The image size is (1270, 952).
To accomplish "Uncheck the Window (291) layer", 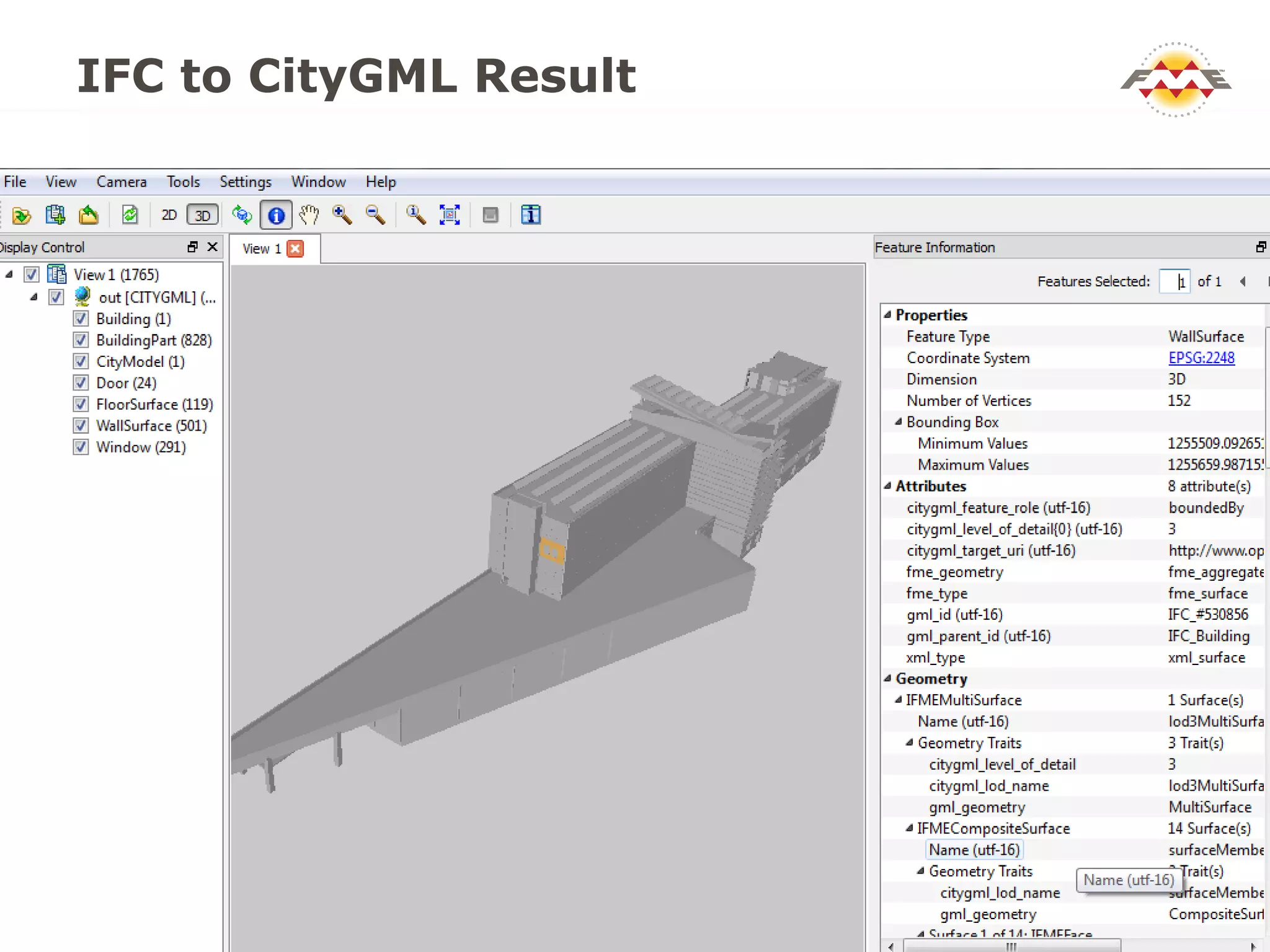I will [81, 447].
